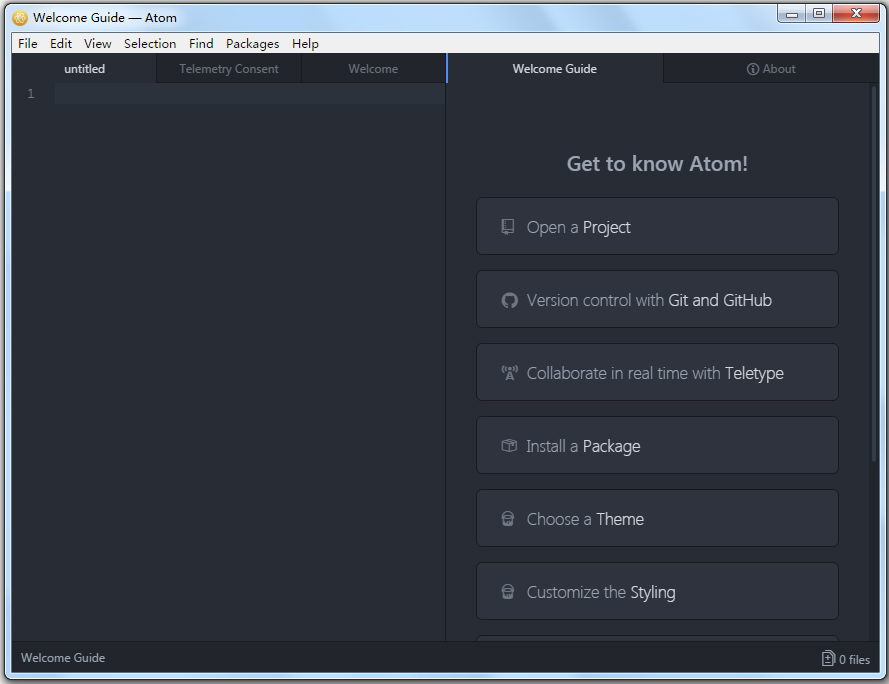Expand the Collaborate with Teletype card
The width and height of the screenshot is (889, 684).
pos(657,372)
